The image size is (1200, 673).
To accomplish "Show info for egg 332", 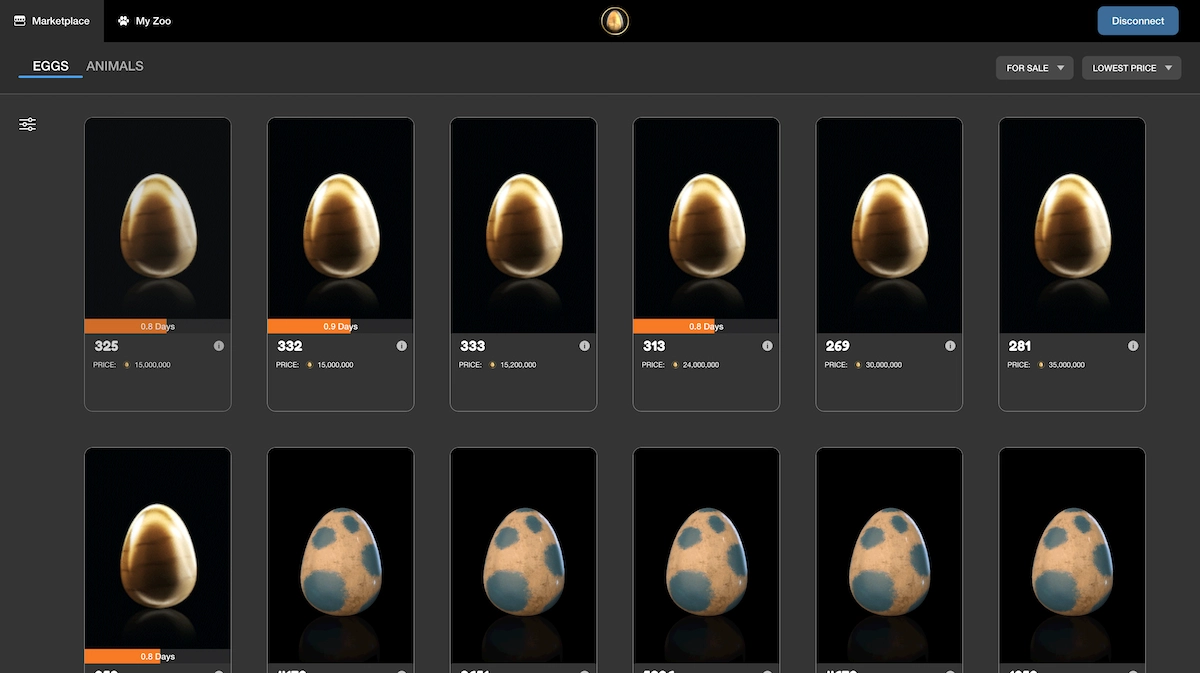I will click(402, 346).
